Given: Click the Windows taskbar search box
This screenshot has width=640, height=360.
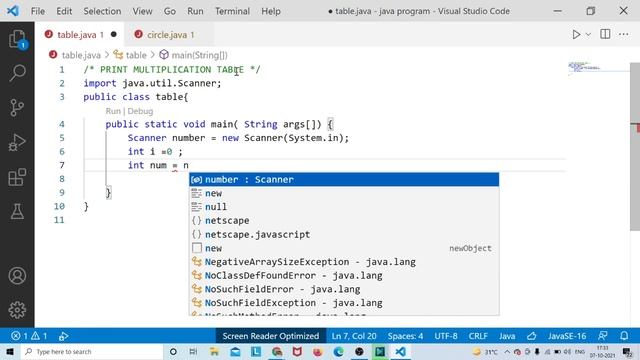Looking at the screenshot, I should [x=91, y=351].
